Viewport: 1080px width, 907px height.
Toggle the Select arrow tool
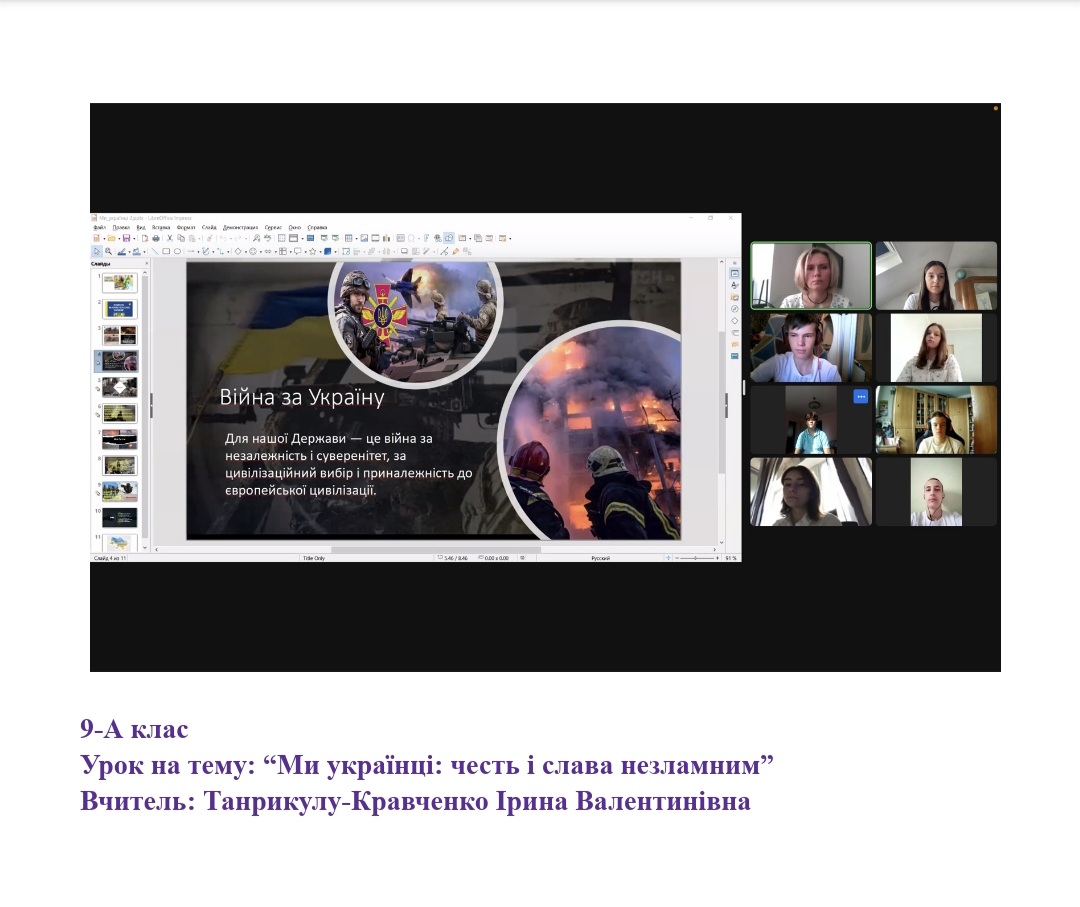click(97, 252)
